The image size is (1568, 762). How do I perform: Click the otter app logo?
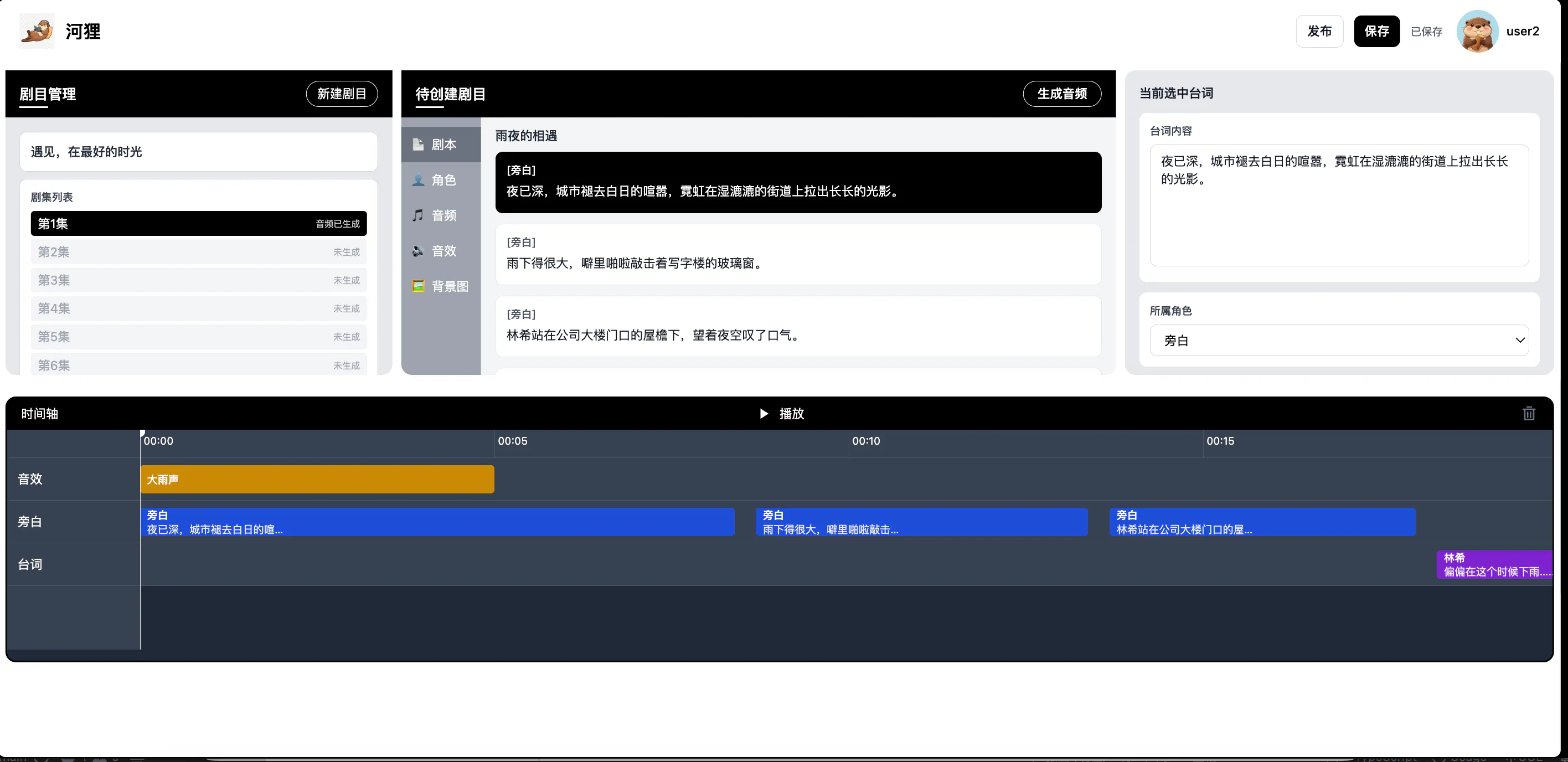click(x=37, y=31)
